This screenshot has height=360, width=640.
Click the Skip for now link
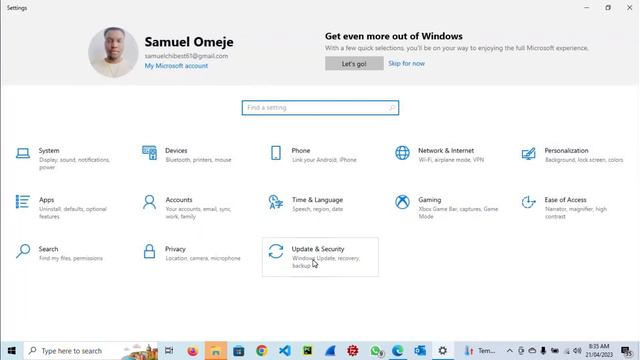click(407, 64)
